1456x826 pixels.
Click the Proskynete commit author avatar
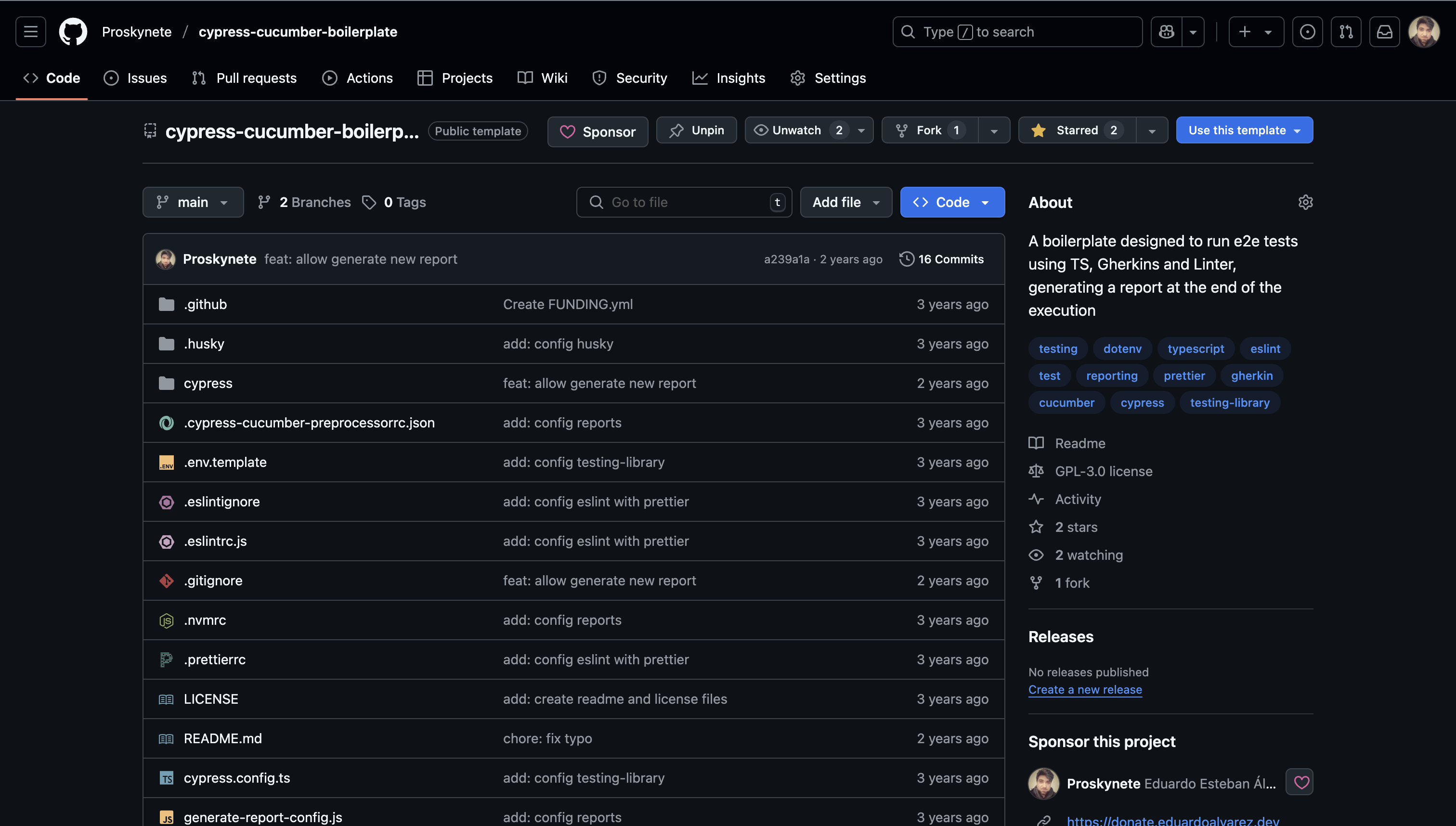166,259
